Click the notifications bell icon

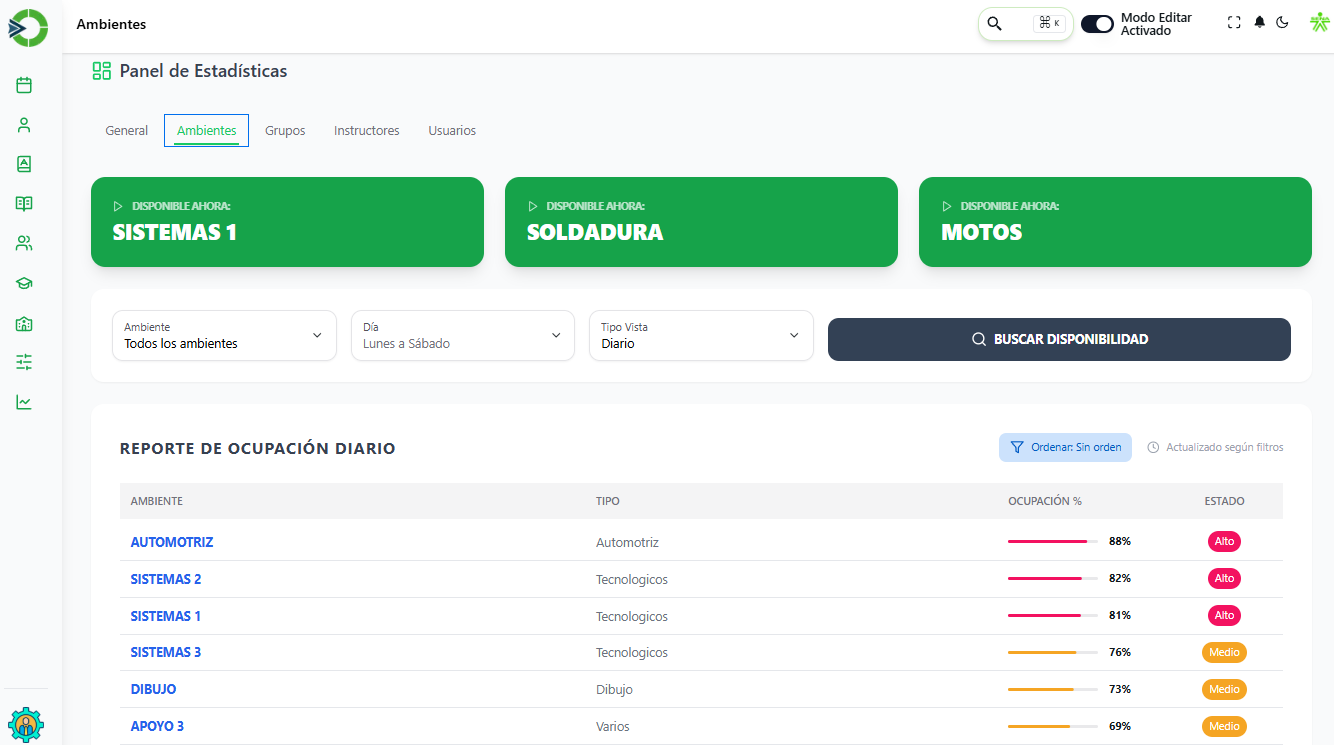tap(1260, 23)
